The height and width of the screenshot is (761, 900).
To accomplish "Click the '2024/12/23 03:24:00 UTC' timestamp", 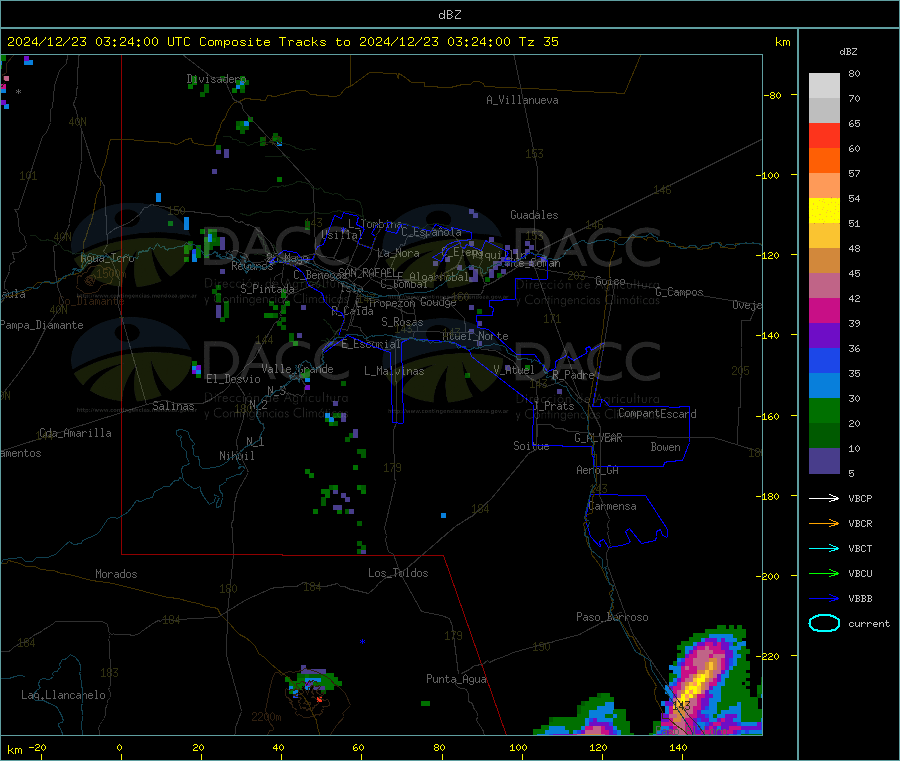I will pyautogui.click(x=99, y=42).
